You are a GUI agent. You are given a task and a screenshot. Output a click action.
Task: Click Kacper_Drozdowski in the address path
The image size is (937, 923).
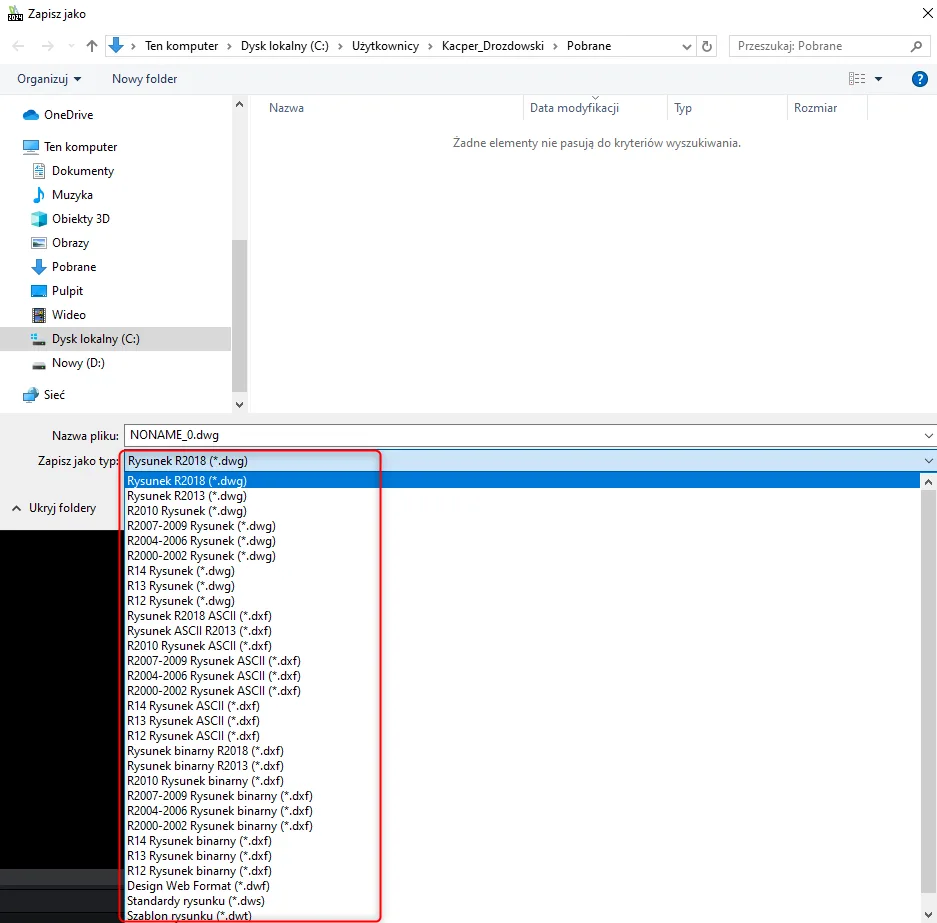[493, 46]
